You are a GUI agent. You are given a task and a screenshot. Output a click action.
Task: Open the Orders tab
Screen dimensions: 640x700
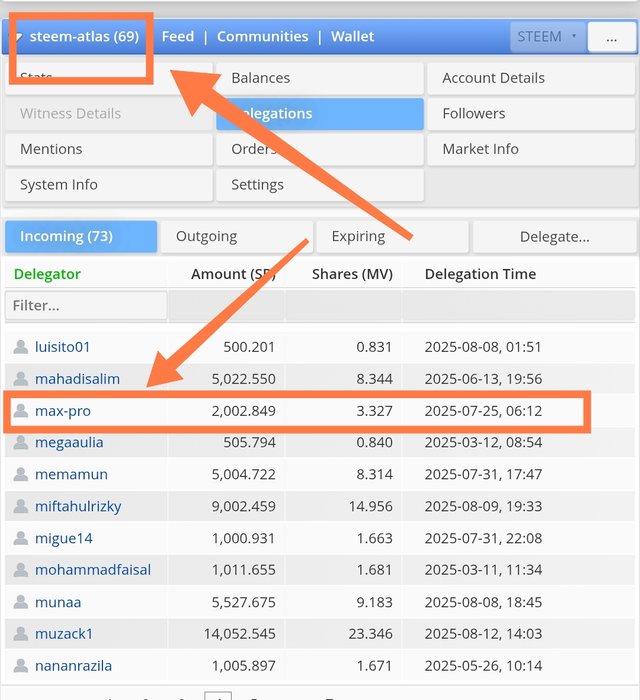[x=320, y=149]
